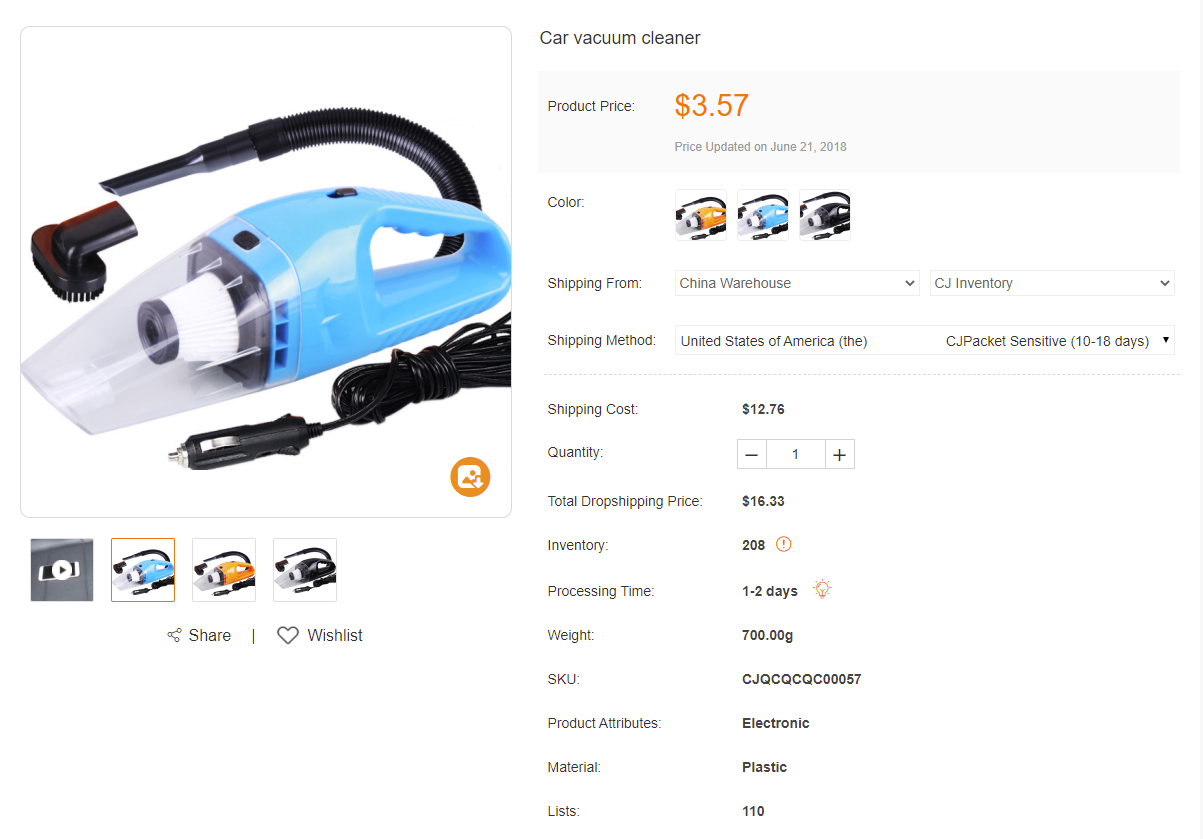View black vacuum thumbnail image

[305, 570]
